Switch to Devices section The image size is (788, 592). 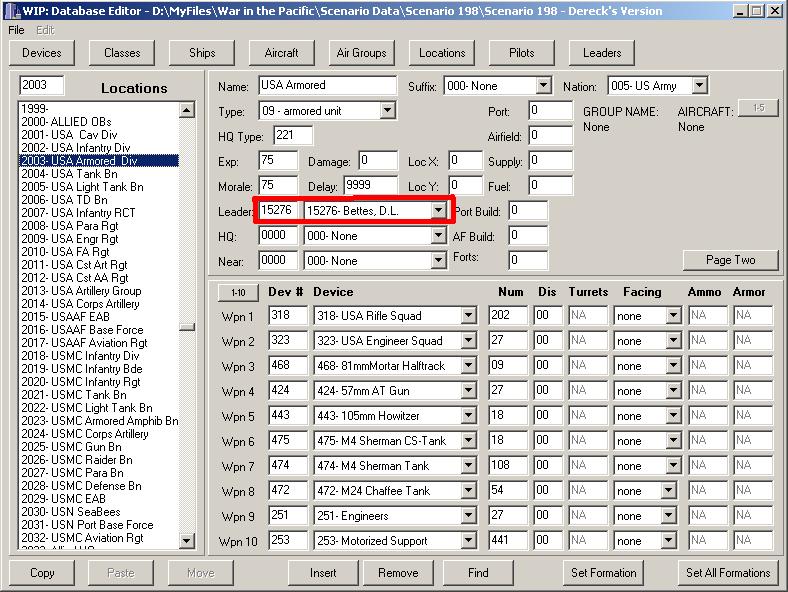[x=42, y=53]
